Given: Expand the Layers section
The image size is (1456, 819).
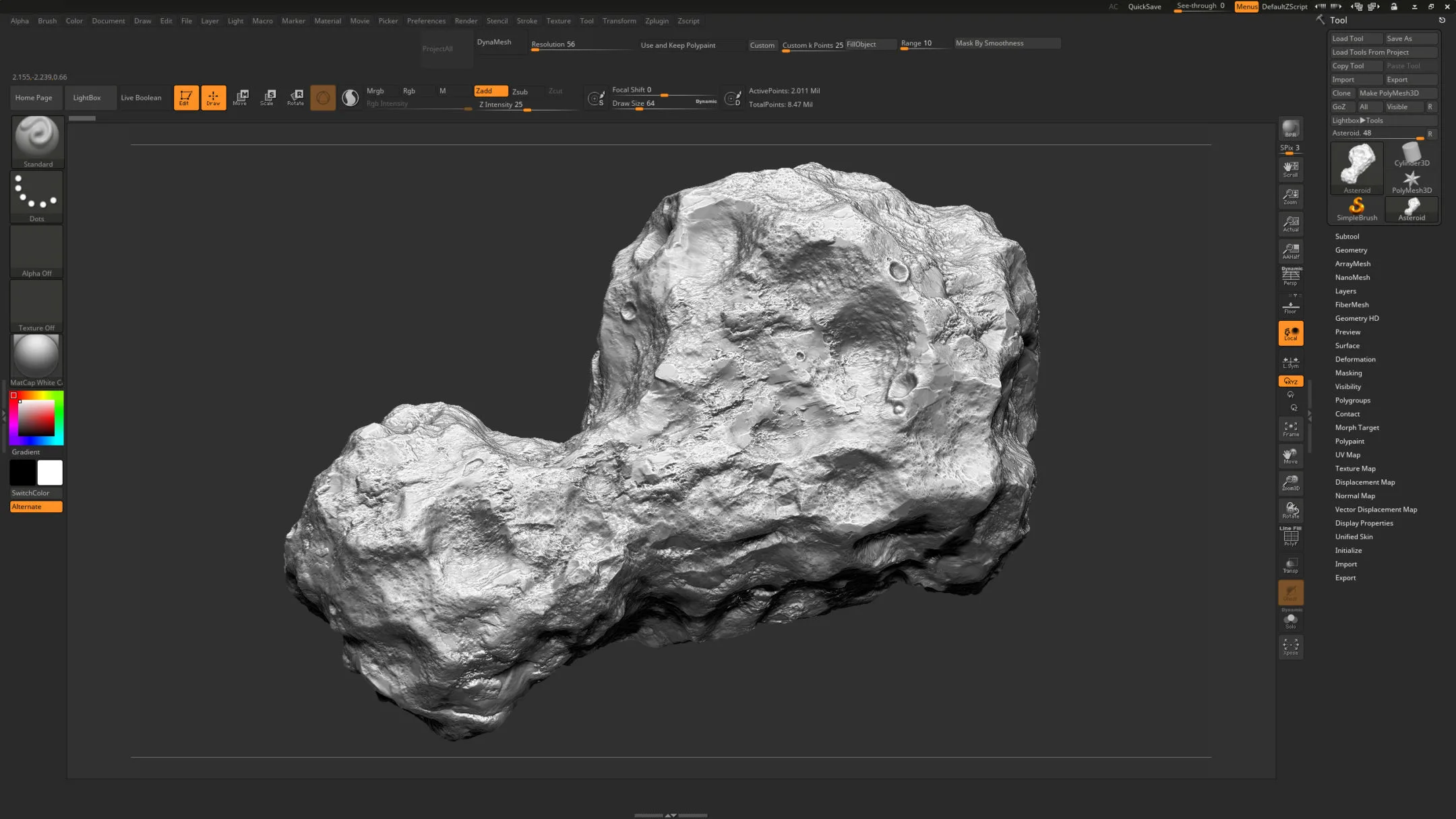Looking at the screenshot, I should click(1345, 291).
